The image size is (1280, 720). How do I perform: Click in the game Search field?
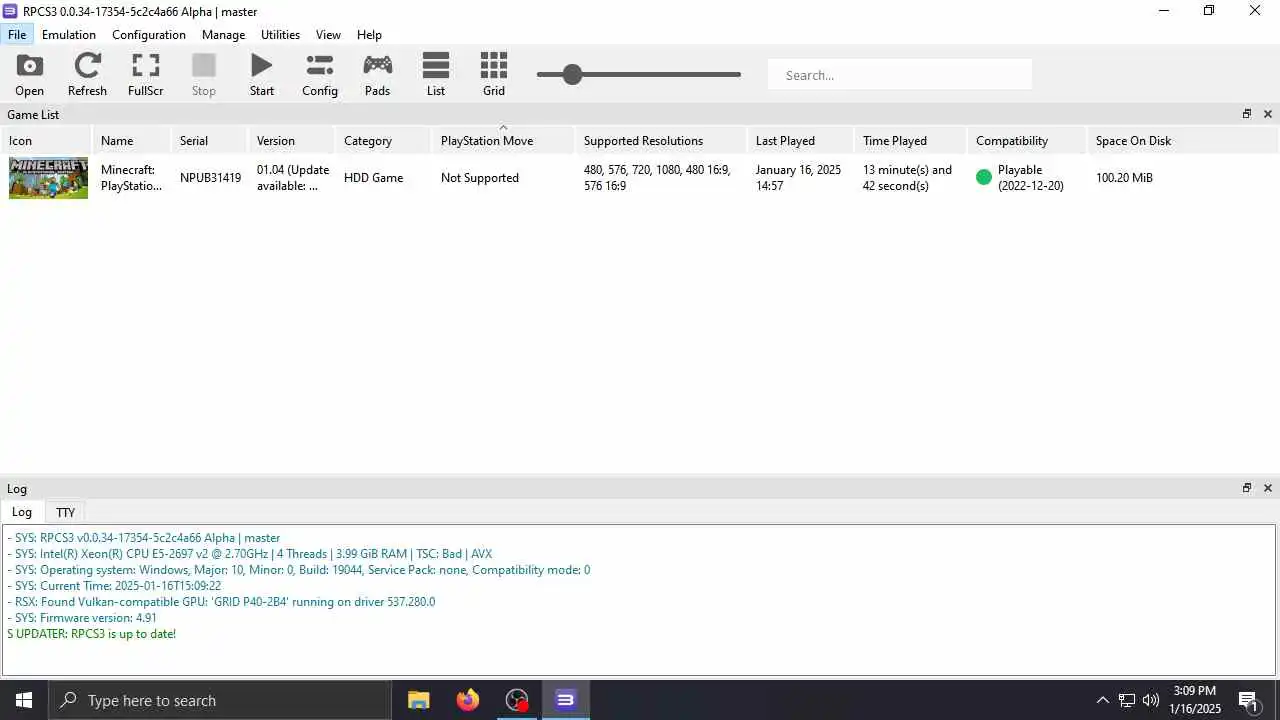point(900,75)
